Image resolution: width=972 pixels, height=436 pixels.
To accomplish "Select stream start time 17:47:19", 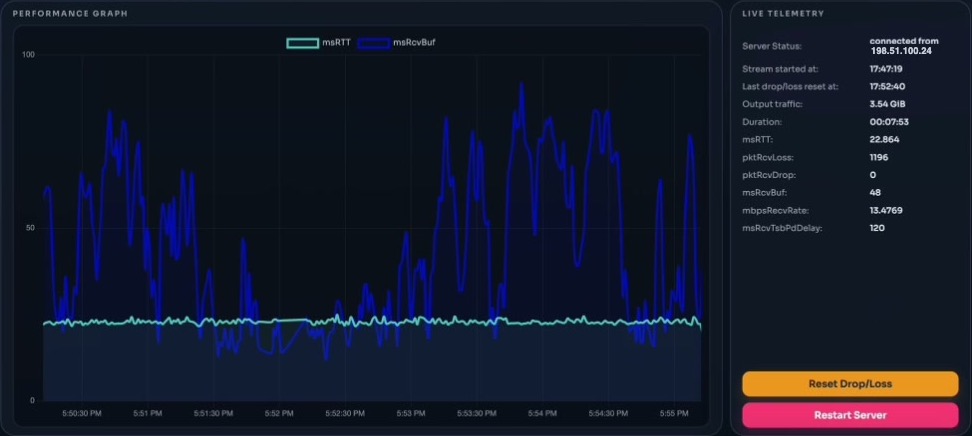I will click(x=886, y=69).
